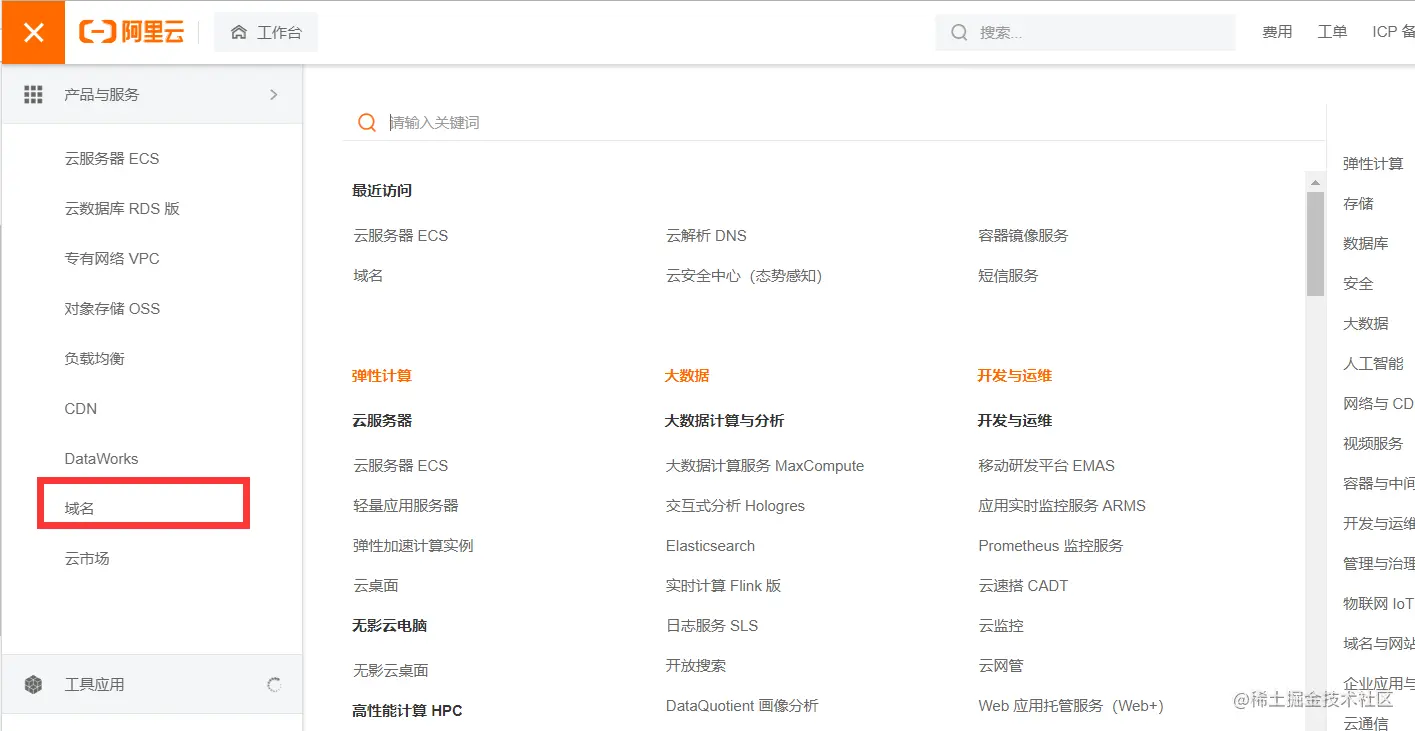Click the 工具应用 section header
The width and height of the screenshot is (1415, 731).
[x=152, y=684]
